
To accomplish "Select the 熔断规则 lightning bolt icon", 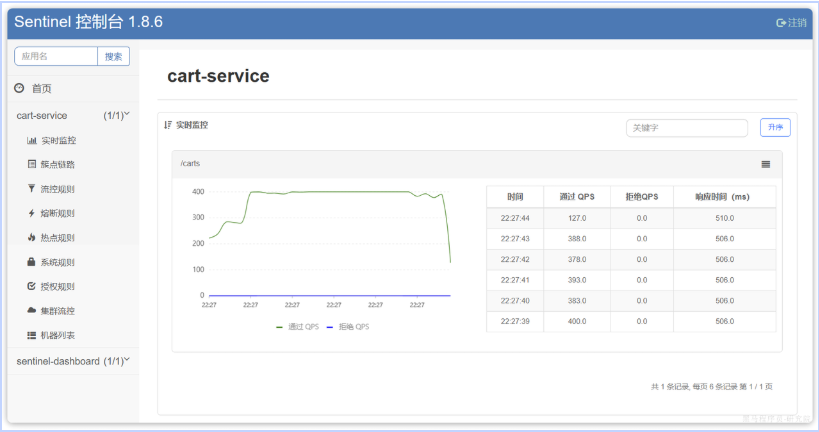I will [x=32, y=214].
